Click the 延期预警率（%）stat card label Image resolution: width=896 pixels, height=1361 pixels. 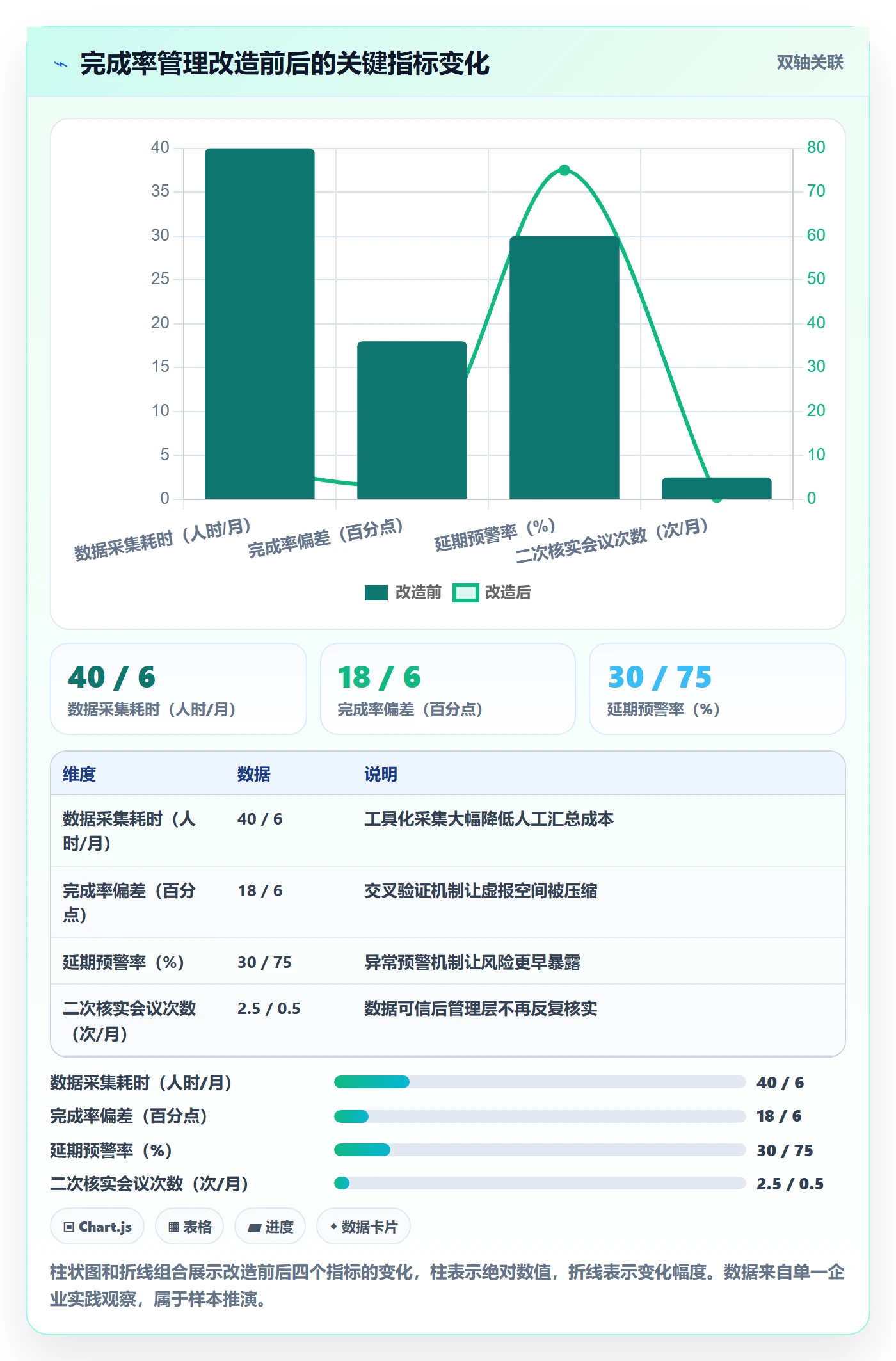pos(664,709)
